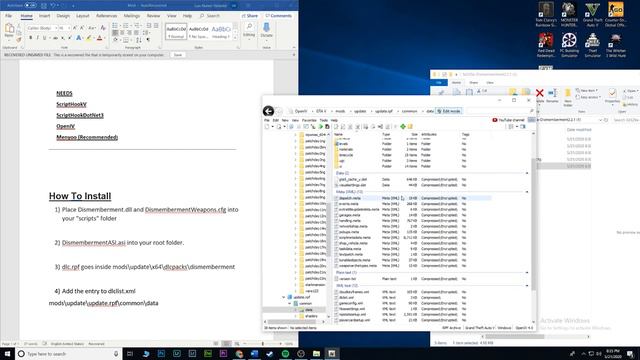Viewport: 640px width, 360px height.
Task: Open the font size dropdown in Word
Action: click(68, 28)
